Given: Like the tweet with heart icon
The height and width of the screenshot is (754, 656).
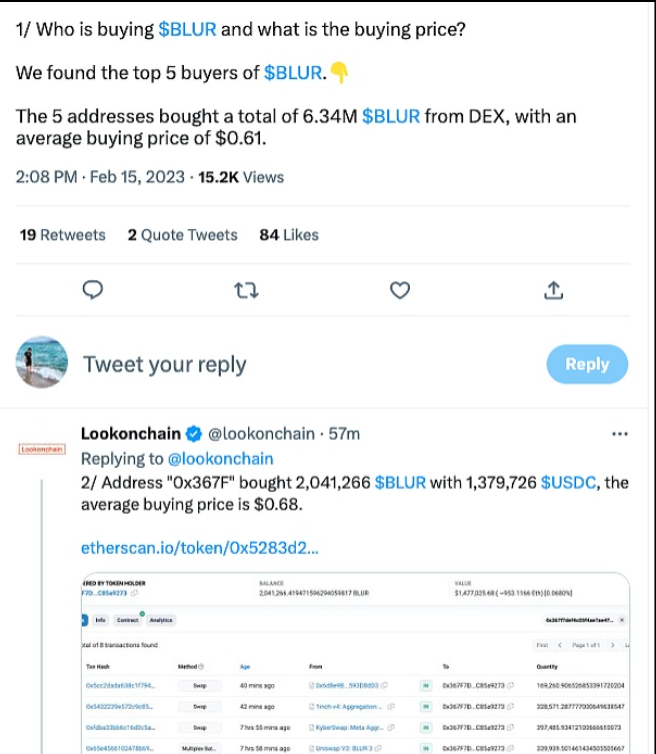Looking at the screenshot, I should click(399, 290).
